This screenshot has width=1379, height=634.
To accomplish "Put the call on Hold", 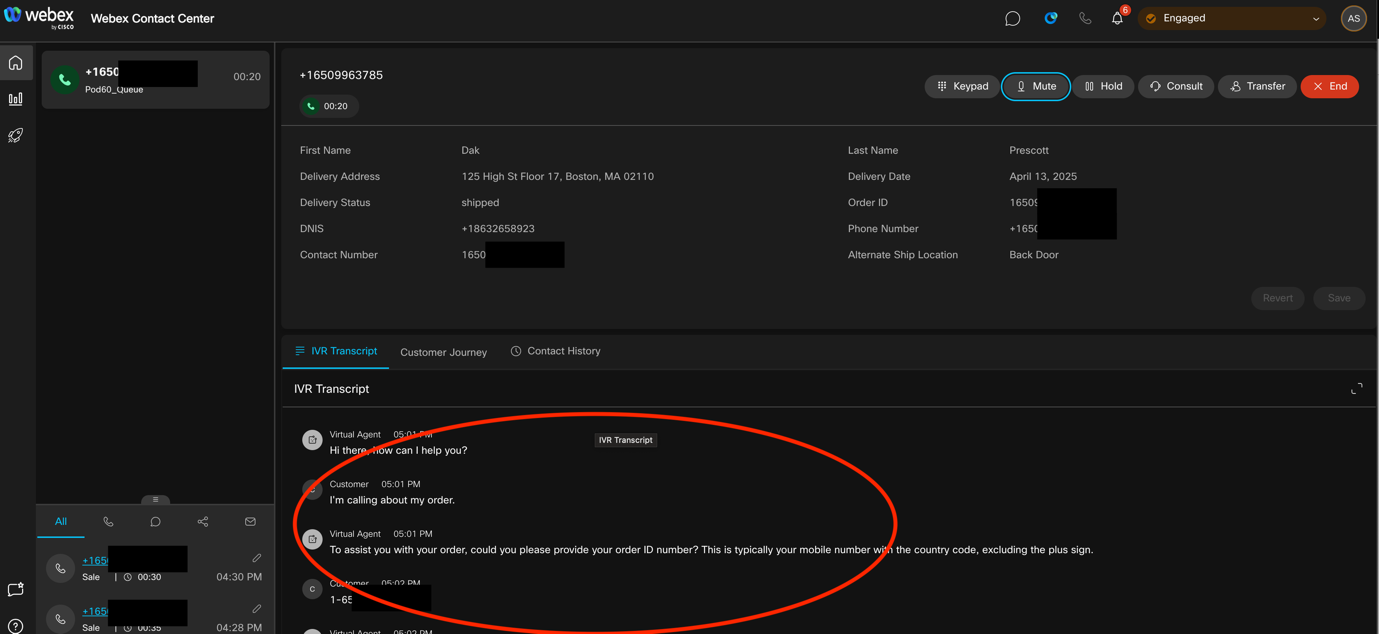I will [1103, 86].
